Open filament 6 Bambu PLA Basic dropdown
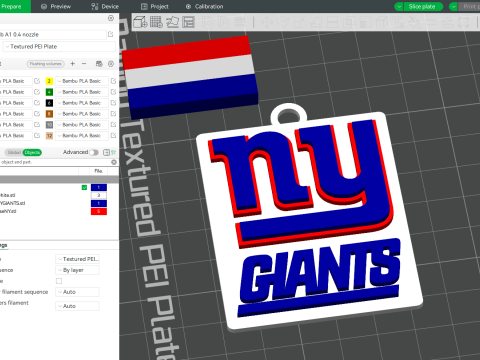The width and height of the screenshot is (480, 360). tap(82, 103)
